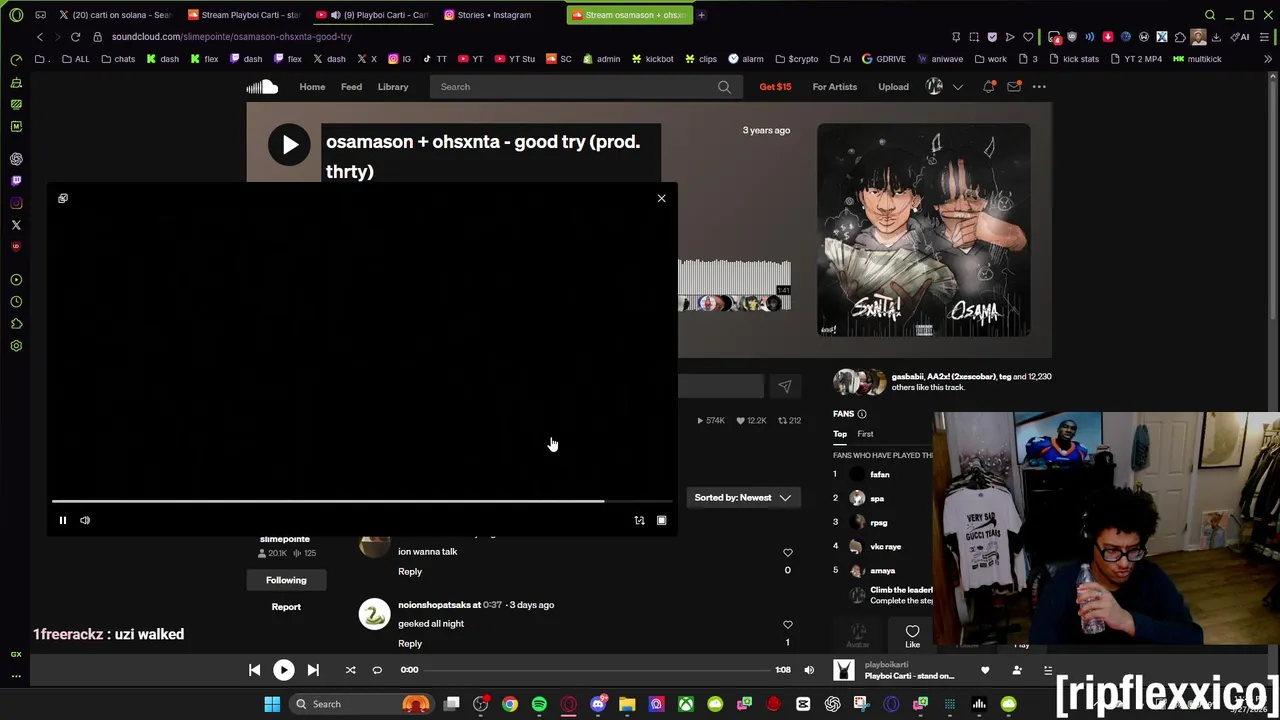
Task: Open the ALL bookmarks folder
Action: pos(75,59)
